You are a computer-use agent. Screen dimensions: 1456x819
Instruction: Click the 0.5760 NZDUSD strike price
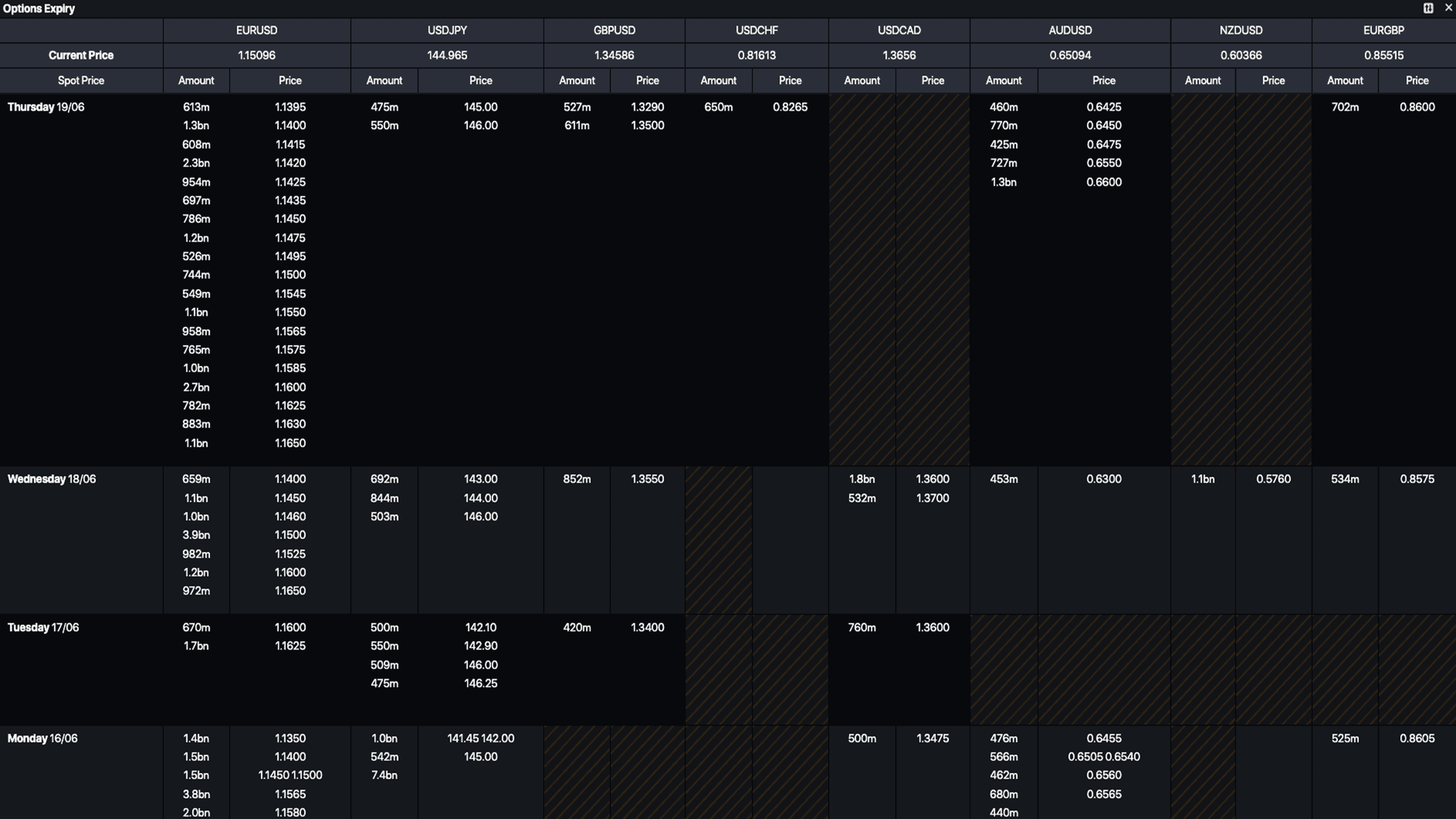(x=1273, y=479)
